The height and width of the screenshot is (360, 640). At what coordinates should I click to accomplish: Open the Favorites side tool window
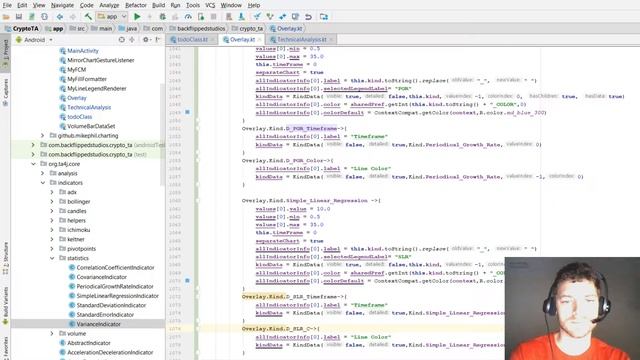tap(5, 348)
